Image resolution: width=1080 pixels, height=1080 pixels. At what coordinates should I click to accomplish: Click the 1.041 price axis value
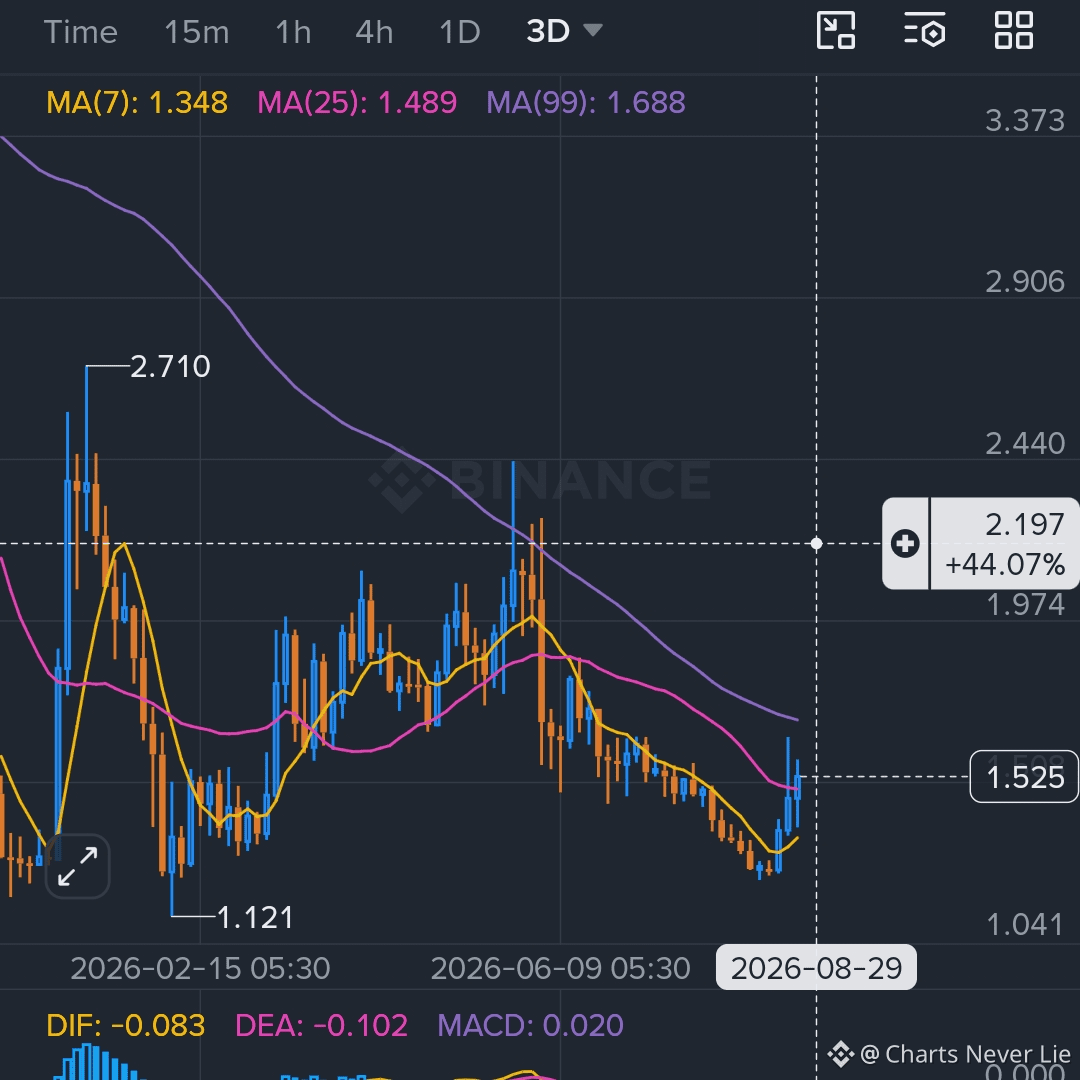click(1025, 924)
